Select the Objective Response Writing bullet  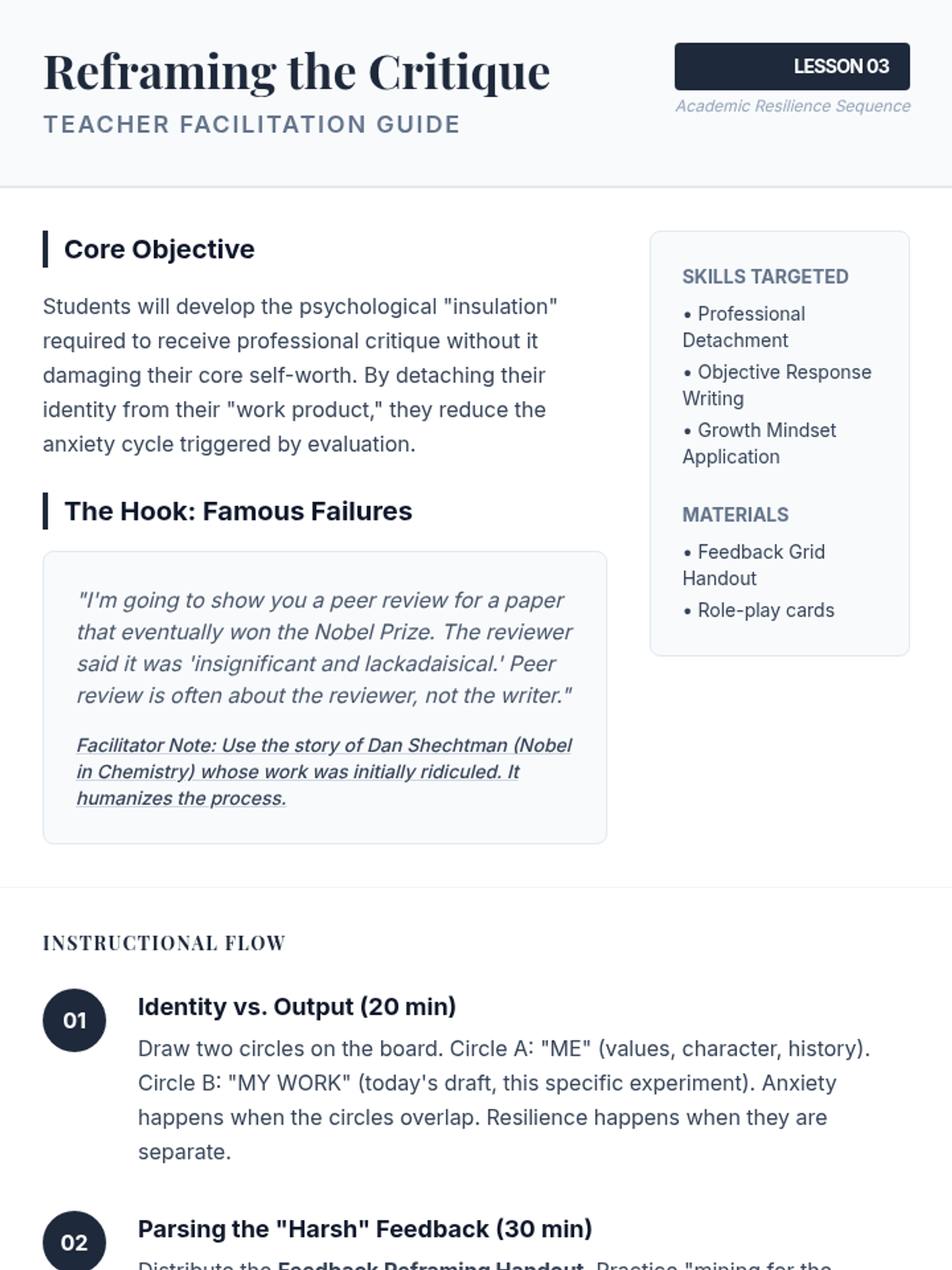pyautogui.click(x=777, y=385)
